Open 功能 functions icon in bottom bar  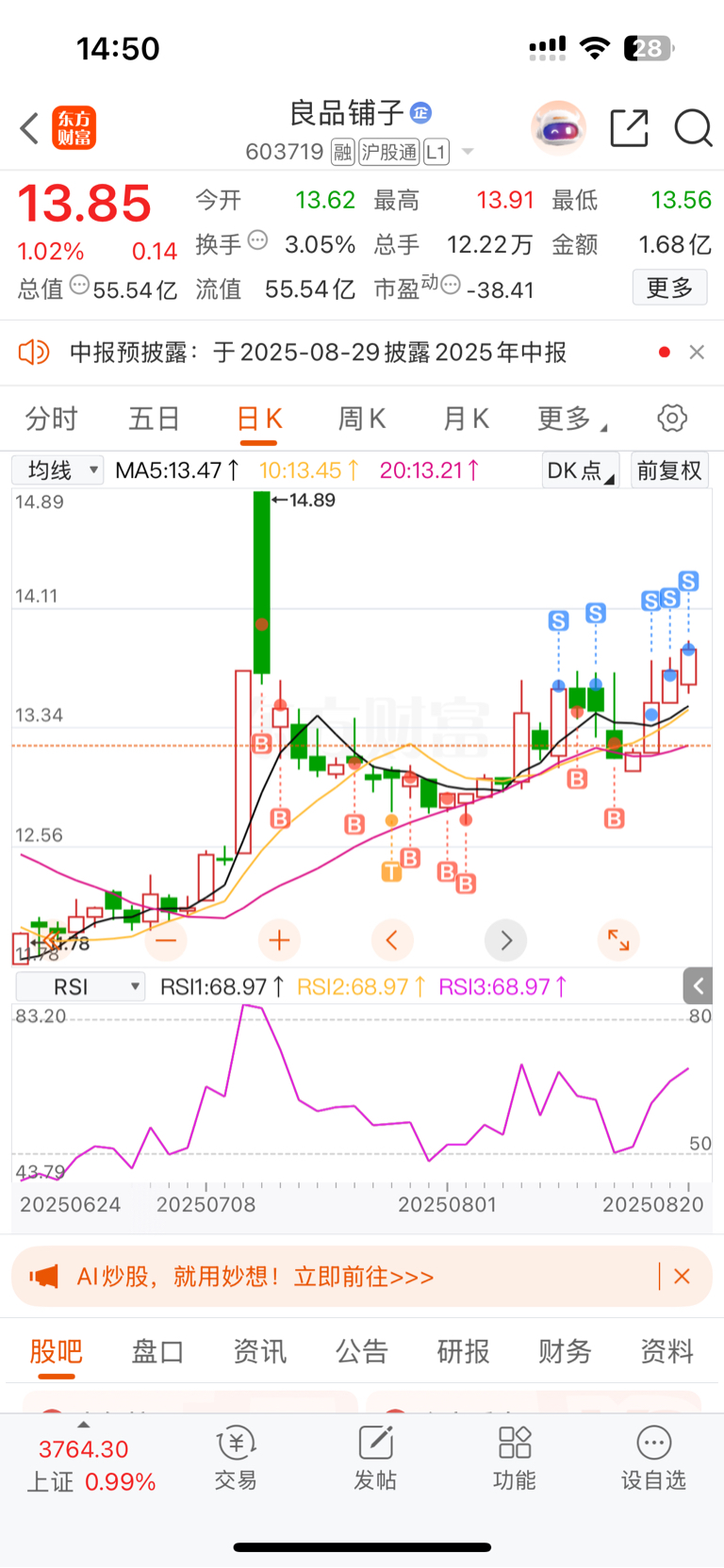click(515, 1458)
